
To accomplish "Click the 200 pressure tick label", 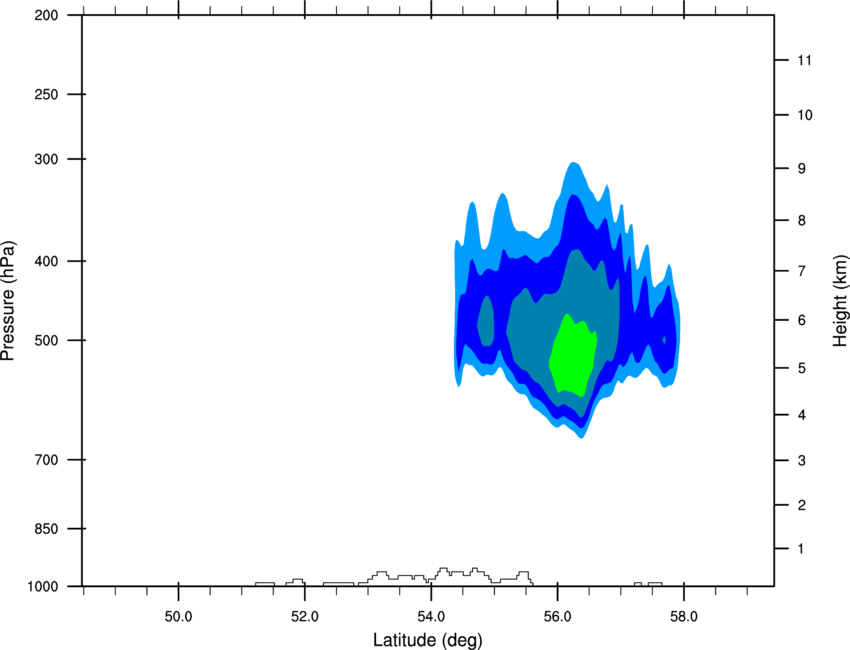I will pos(46,15).
